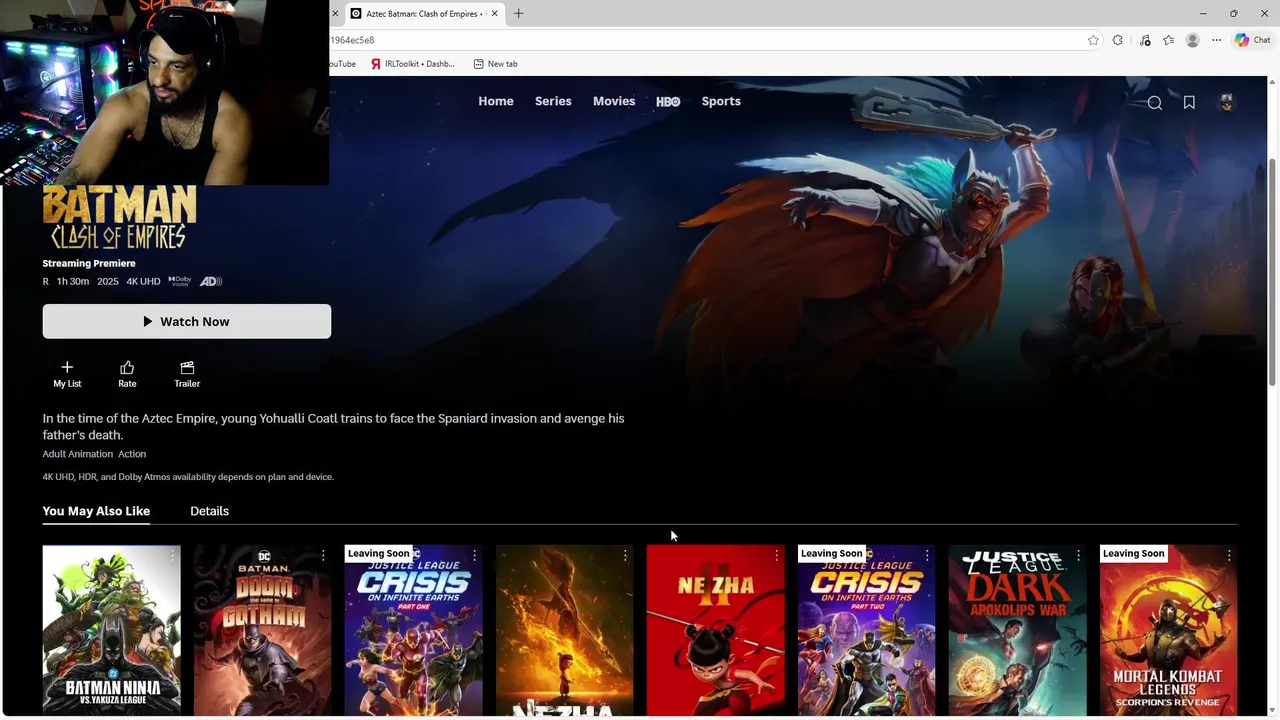Close the Aztec Batman tab
The image size is (1280, 720).
point(495,14)
